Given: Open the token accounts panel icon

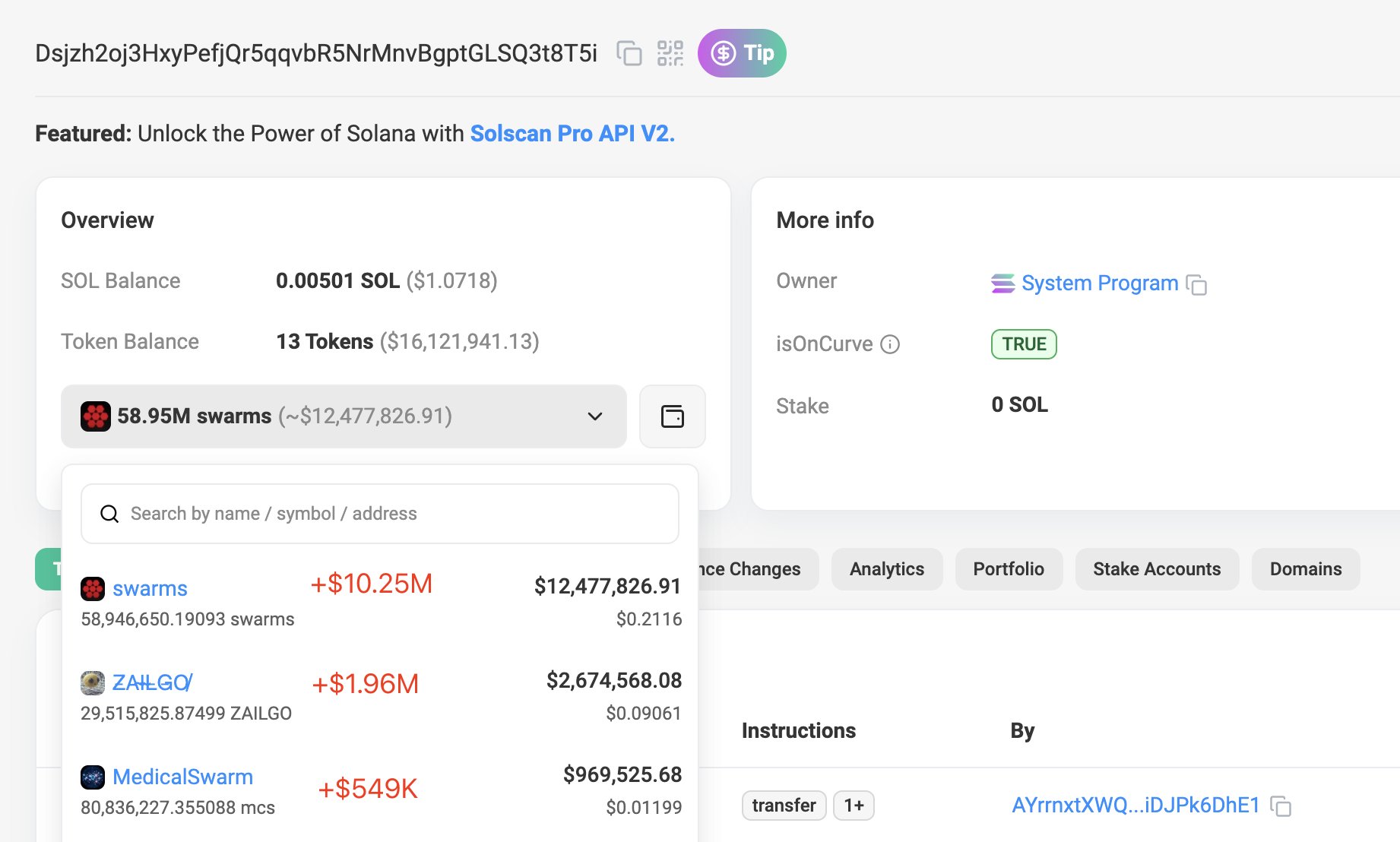Looking at the screenshot, I should [x=672, y=416].
